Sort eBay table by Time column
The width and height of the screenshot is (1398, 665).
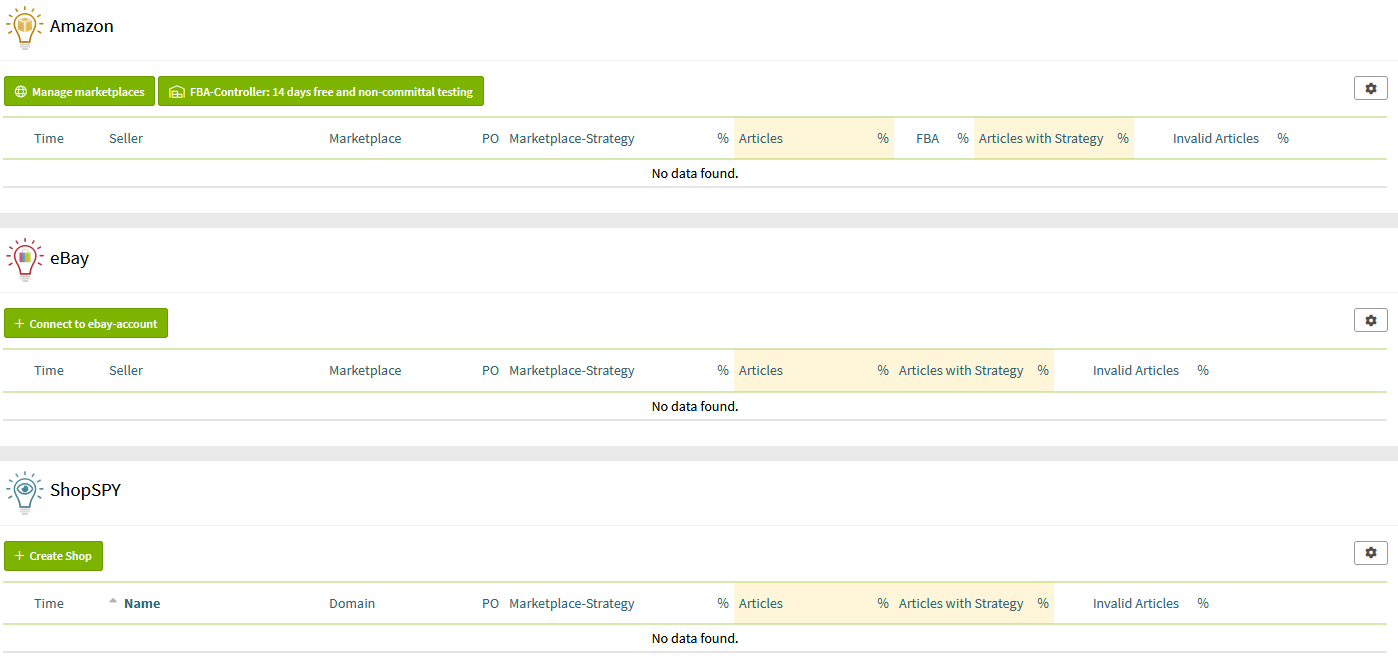49,370
